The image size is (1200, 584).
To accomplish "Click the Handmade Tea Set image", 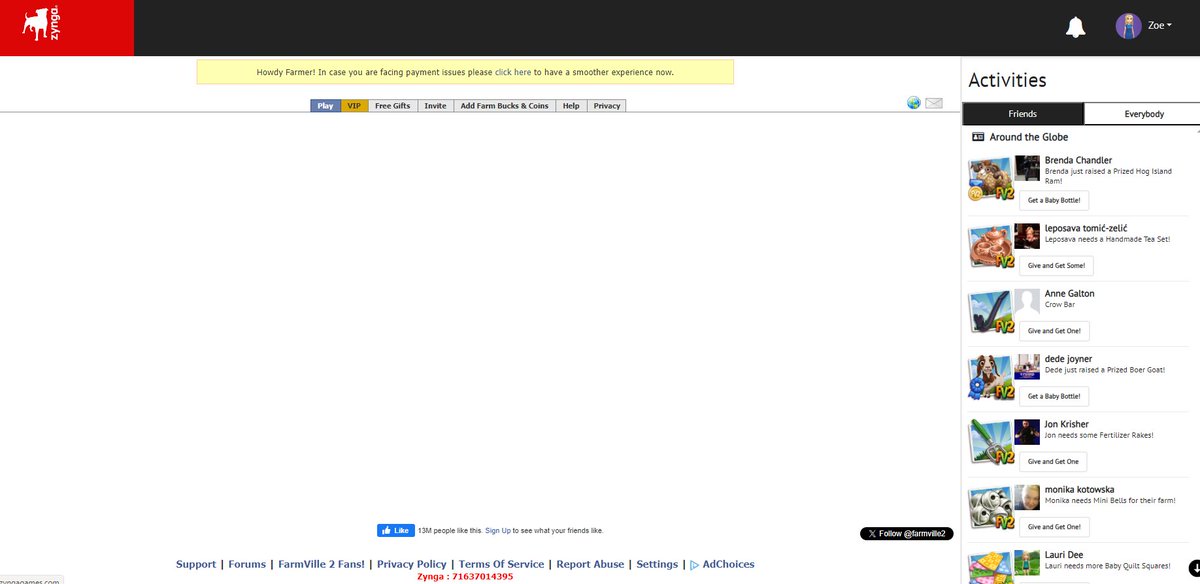I will [989, 246].
